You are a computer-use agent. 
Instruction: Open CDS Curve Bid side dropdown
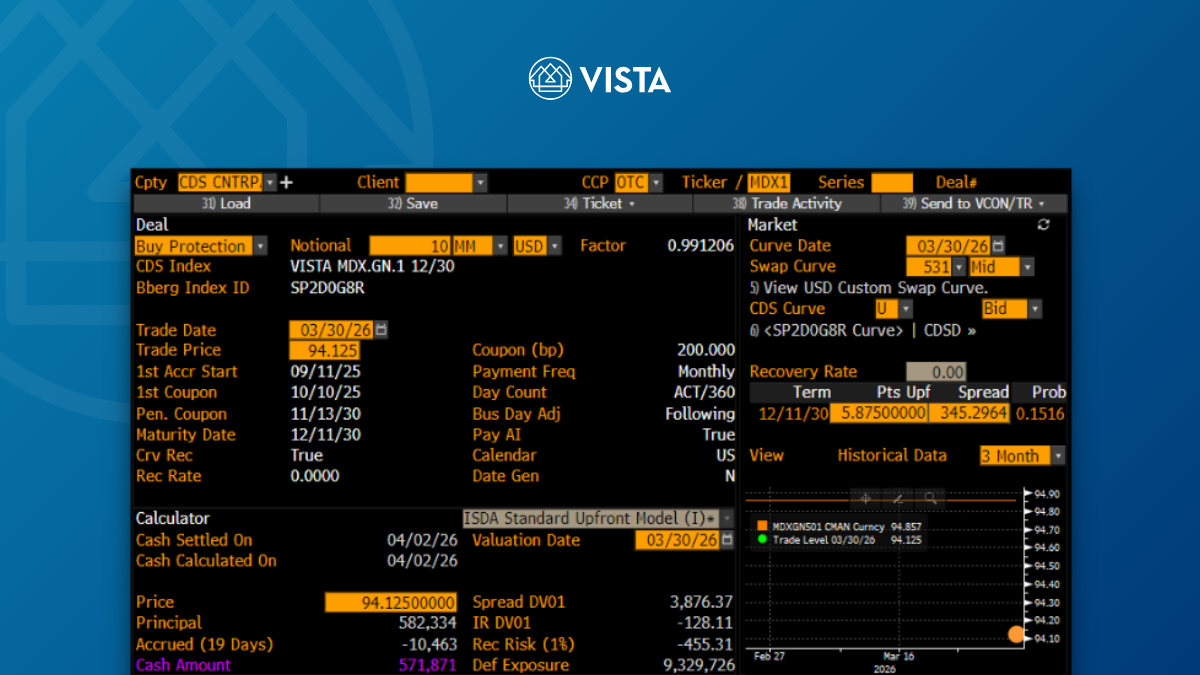point(1035,309)
